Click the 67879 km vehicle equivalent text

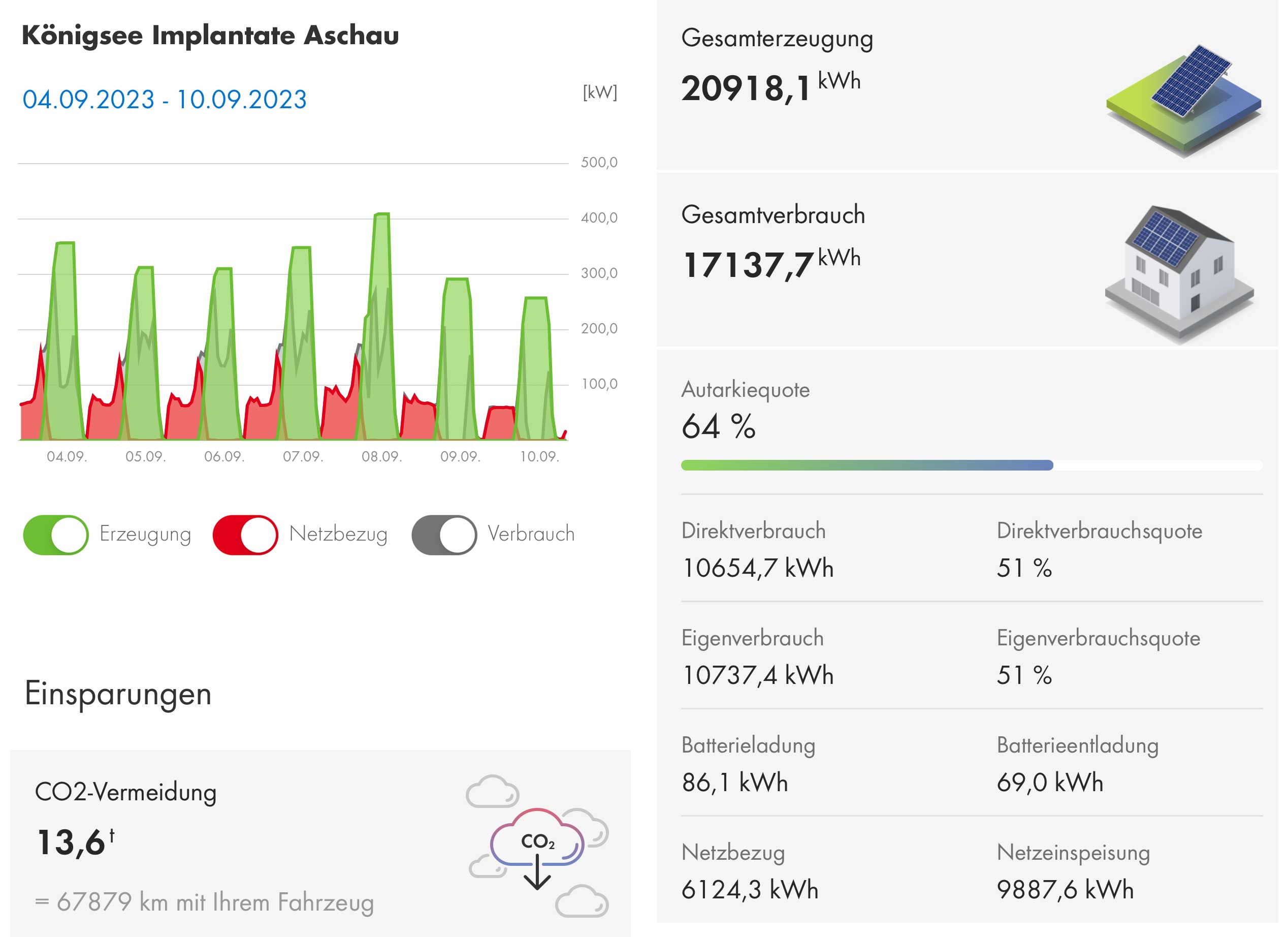pyautogui.click(x=205, y=902)
